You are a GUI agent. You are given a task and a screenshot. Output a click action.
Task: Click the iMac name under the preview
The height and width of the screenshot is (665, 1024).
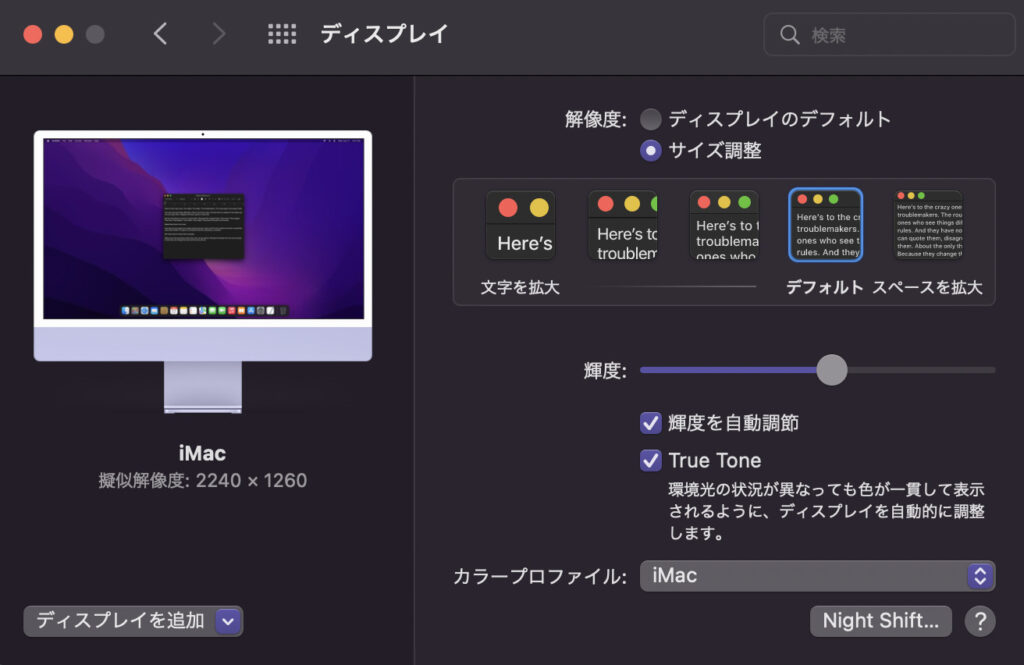point(202,453)
